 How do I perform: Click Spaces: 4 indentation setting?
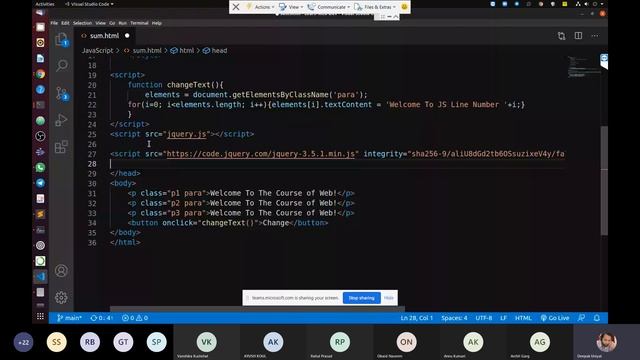tap(454, 318)
